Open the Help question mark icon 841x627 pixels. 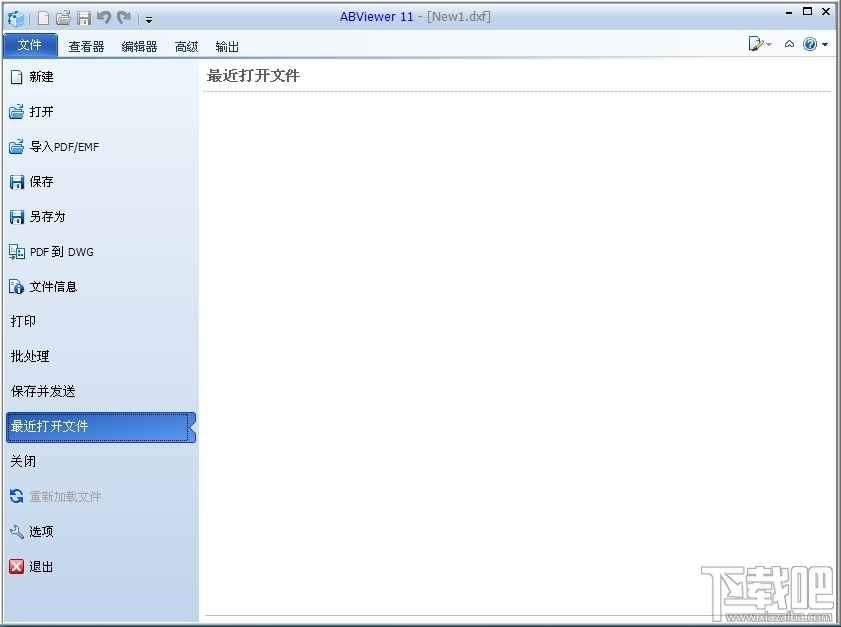pyautogui.click(x=809, y=44)
